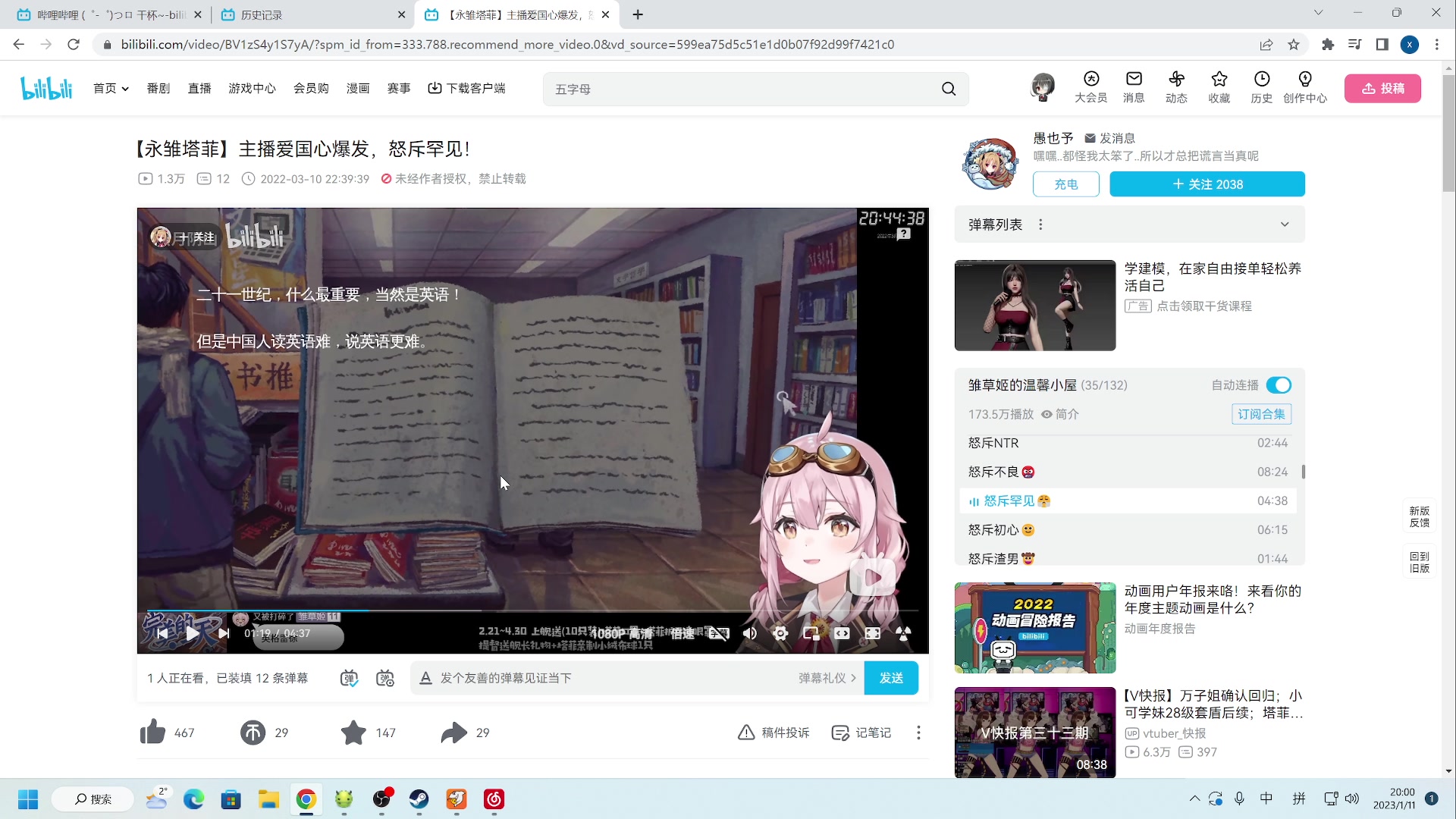Add video to favorites with star icon
This screenshot has width=1456, height=819.
point(353,733)
